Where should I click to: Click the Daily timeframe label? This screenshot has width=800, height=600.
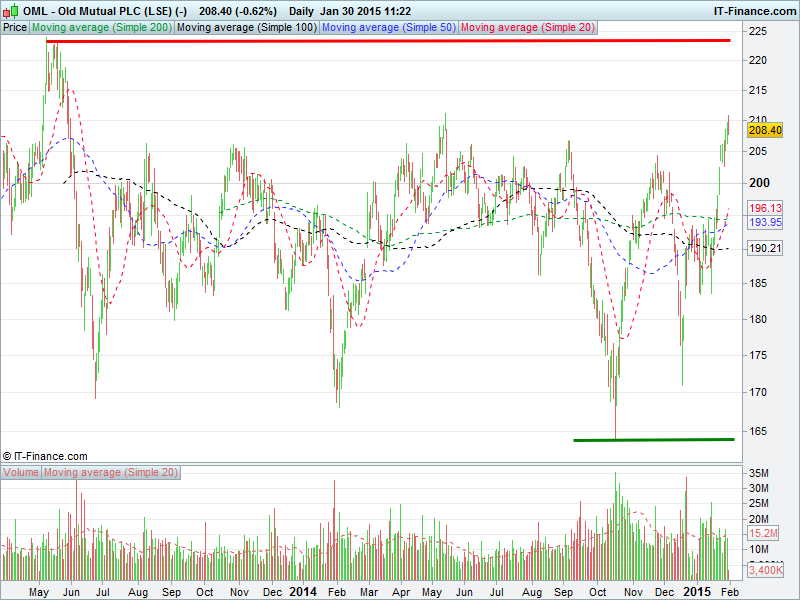301,11
